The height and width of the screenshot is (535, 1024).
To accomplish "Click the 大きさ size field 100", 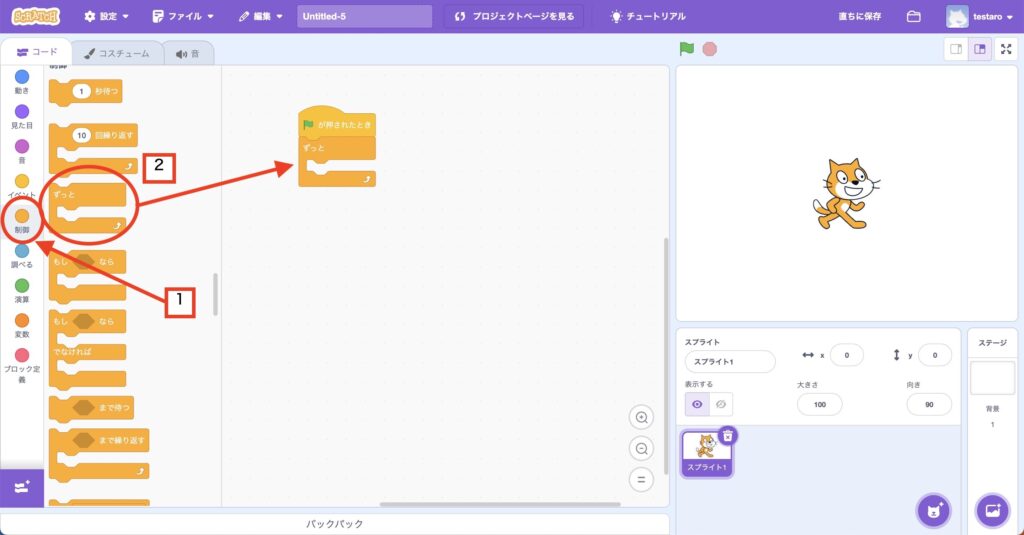I will click(820, 404).
